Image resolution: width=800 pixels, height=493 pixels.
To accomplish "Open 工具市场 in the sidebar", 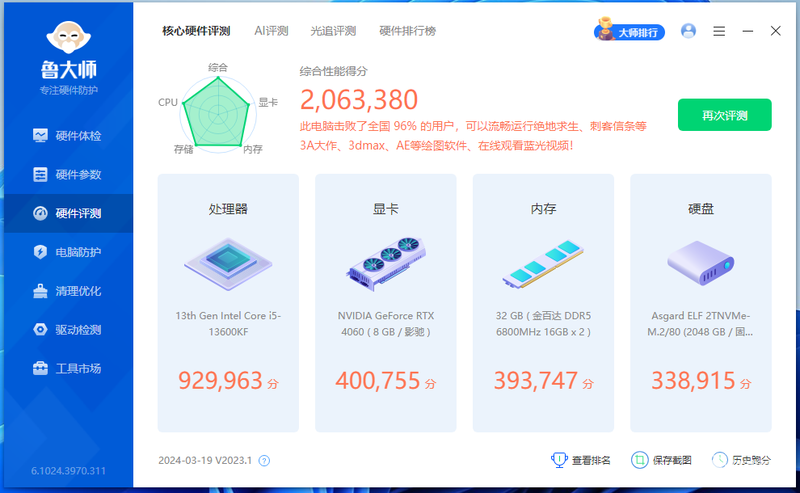I will click(x=68, y=368).
